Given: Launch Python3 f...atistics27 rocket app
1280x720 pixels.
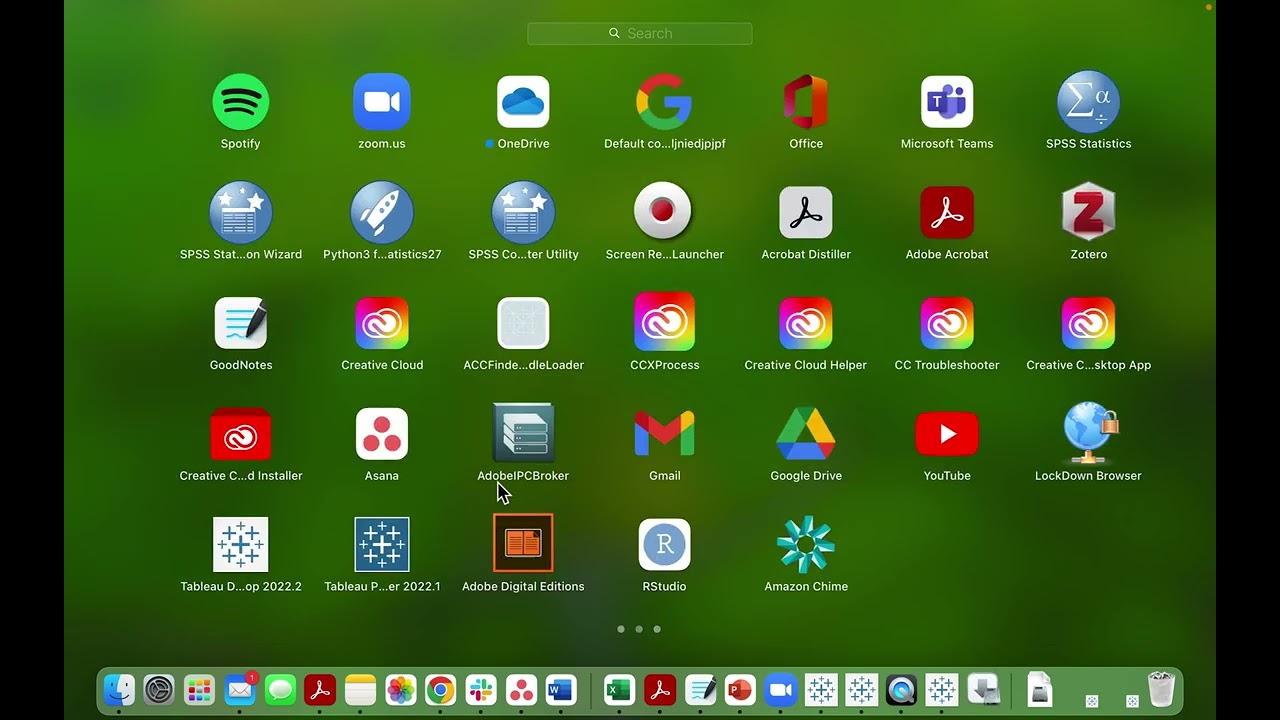Looking at the screenshot, I should (382, 212).
